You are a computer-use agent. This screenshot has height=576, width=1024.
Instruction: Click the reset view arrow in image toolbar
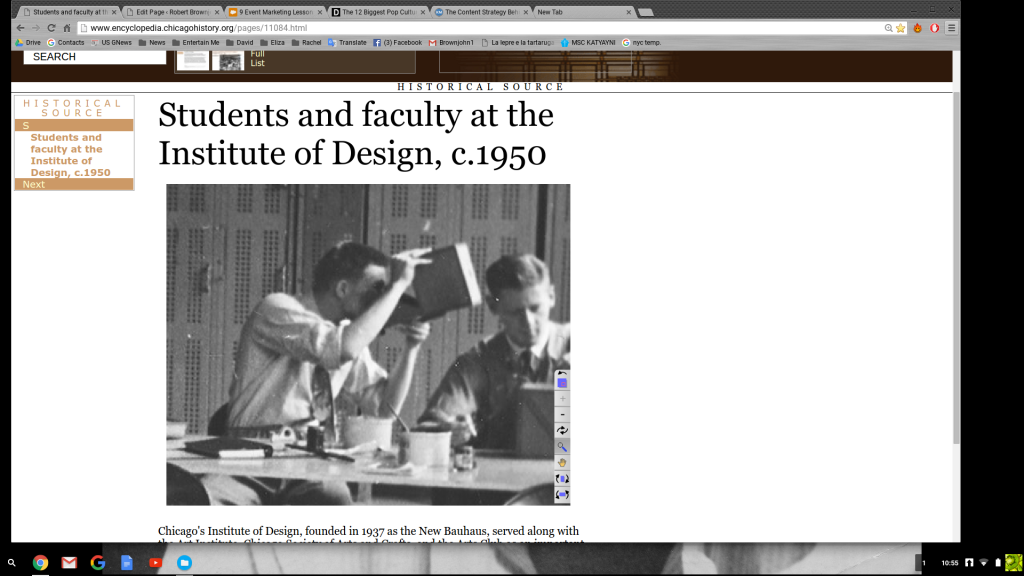[x=562, y=374]
